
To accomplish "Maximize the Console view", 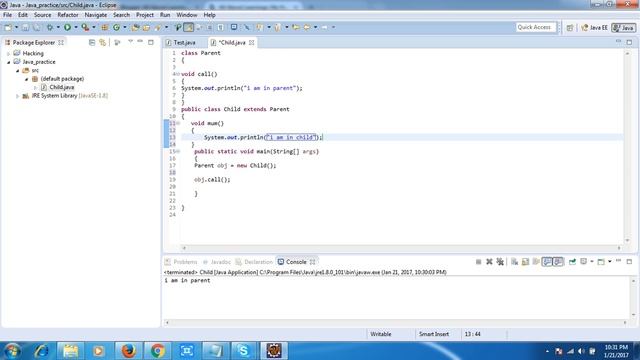I will 629,262.
